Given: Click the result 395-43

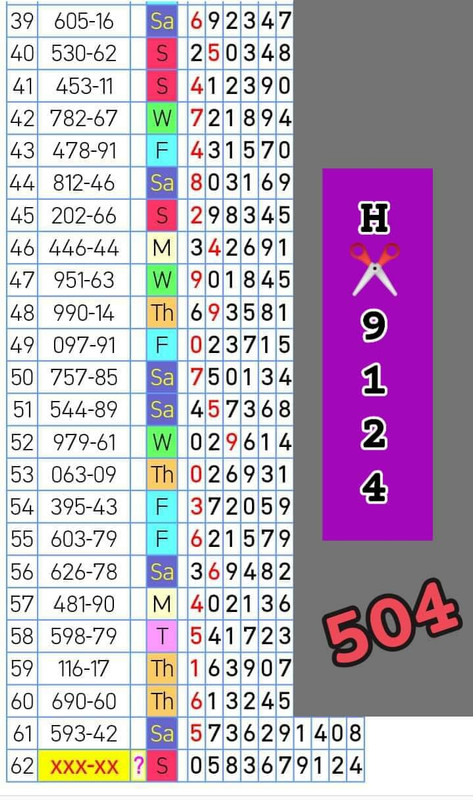Looking at the screenshot, I should (x=84, y=507).
